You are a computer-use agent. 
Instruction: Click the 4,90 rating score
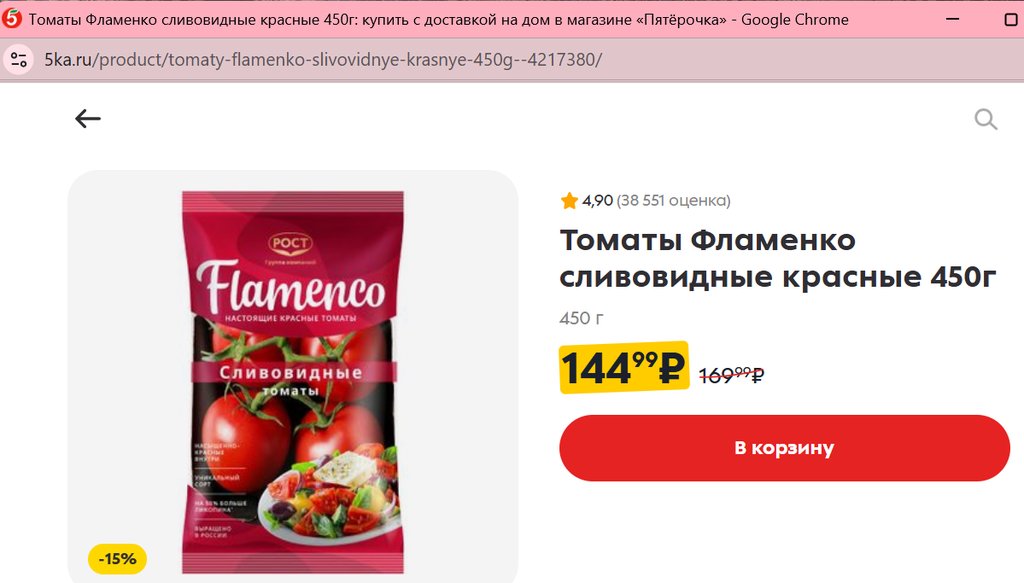(x=598, y=200)
